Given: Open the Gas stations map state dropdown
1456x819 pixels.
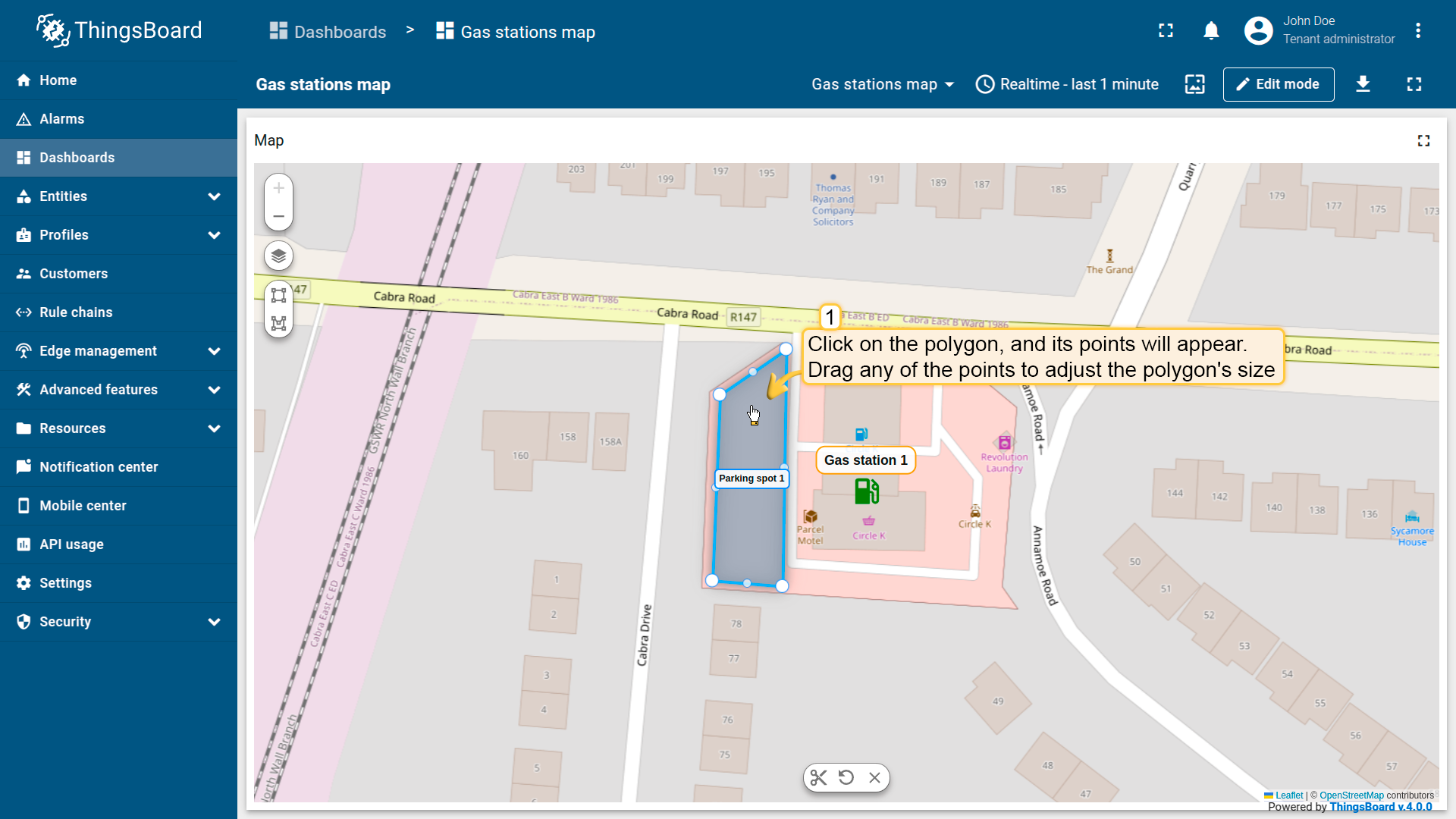Looking at the screenshot, I should point(882,84).
